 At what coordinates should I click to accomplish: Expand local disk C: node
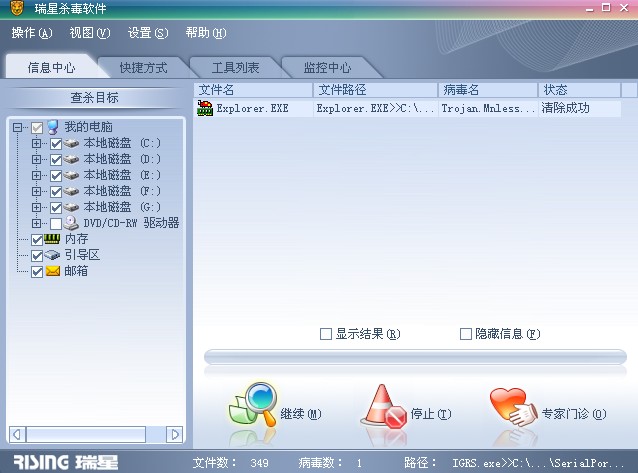[36, 144]
